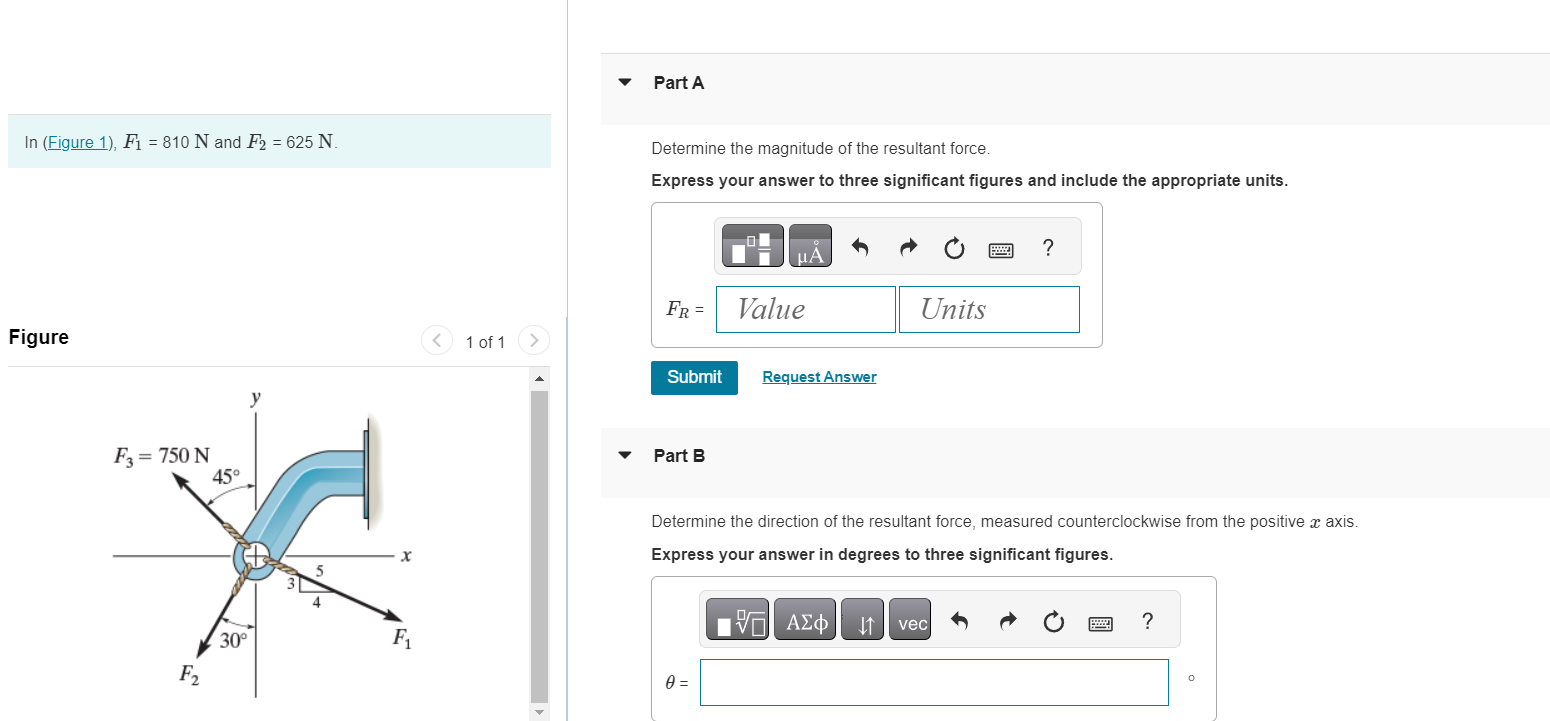Click the help question mark icon in Part B

(1147, 621)
